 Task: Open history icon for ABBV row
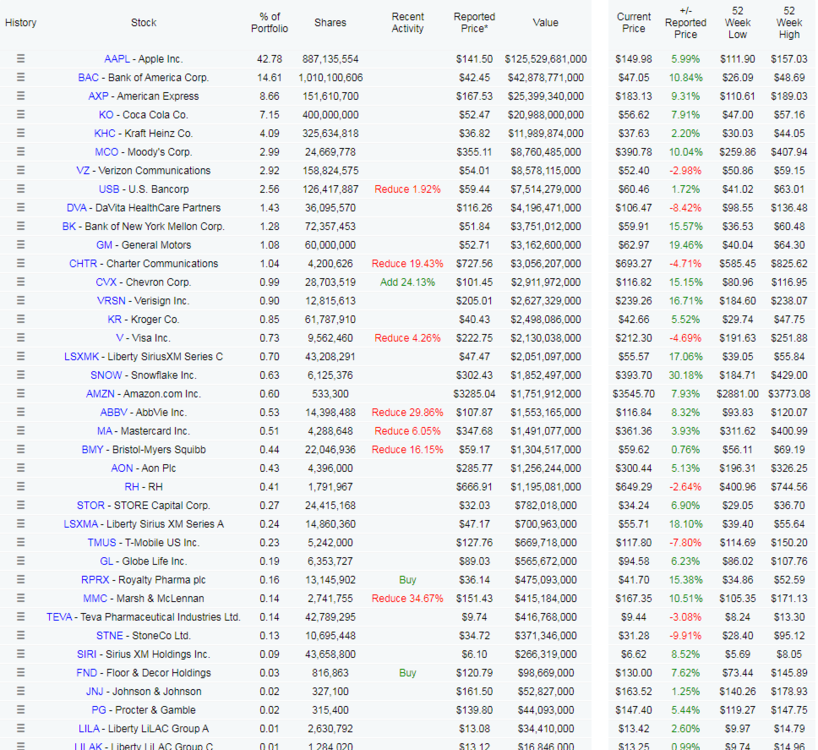click(21, 412)
